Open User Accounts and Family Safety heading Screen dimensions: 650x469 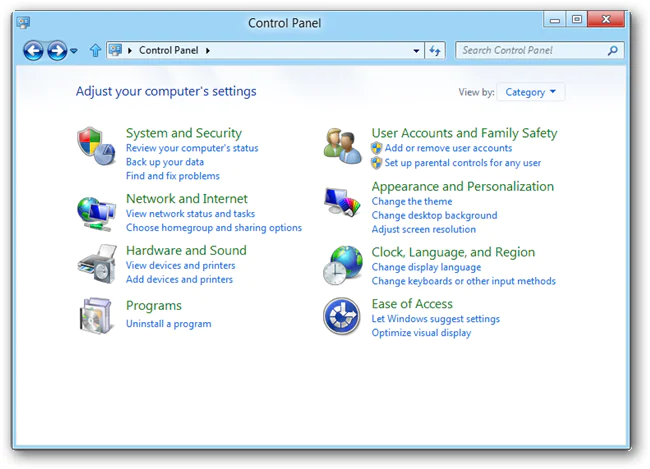click(x=464, y=133)
